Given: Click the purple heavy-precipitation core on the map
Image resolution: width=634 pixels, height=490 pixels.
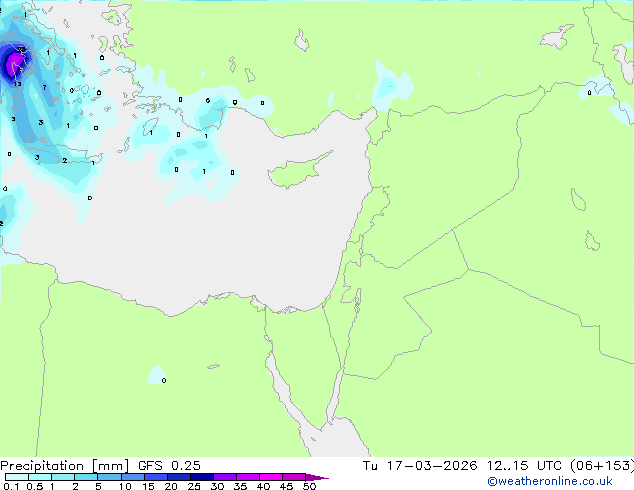Looking at the screenshot, I should coord(15,65).
